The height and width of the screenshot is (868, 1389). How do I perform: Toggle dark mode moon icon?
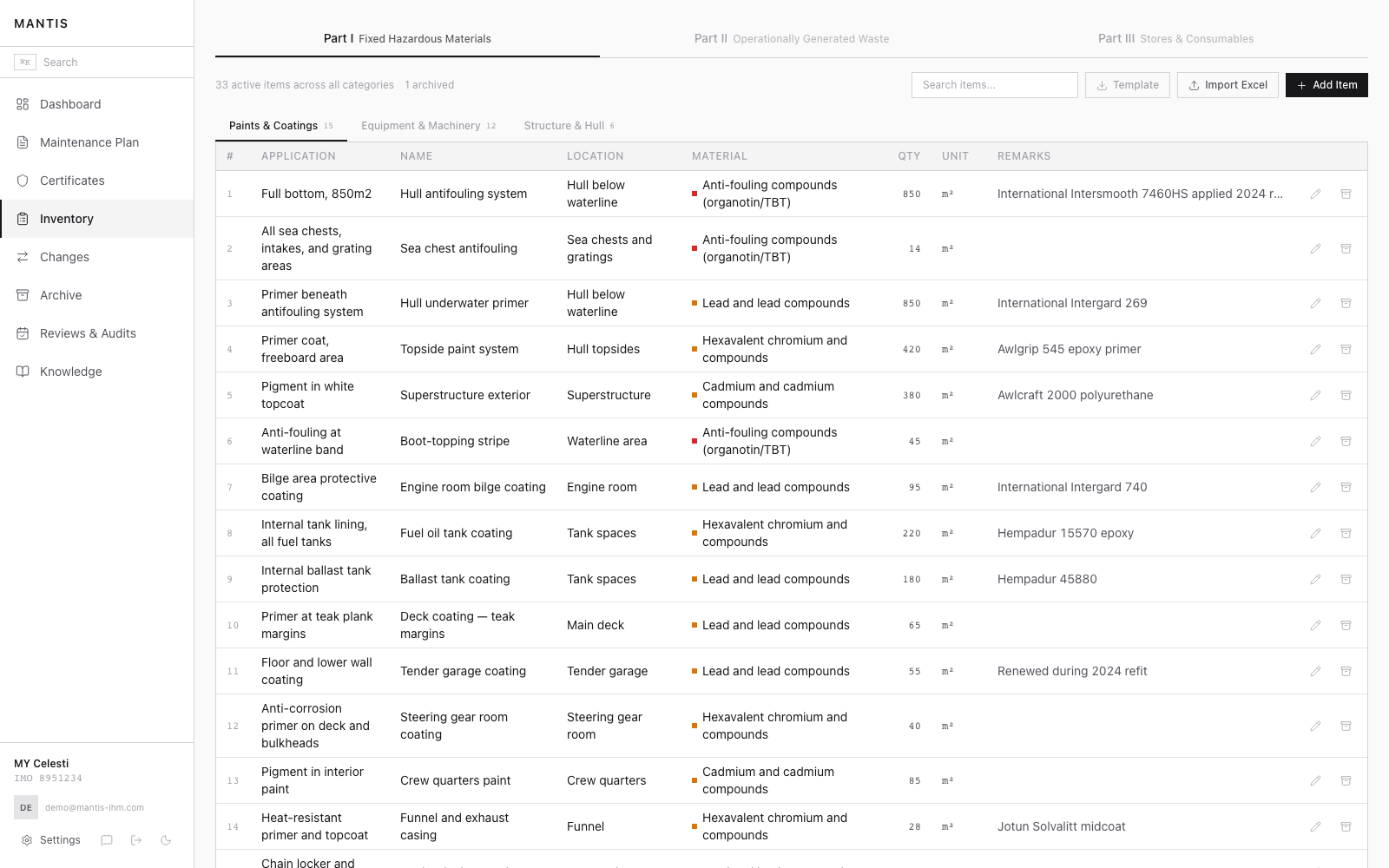pos(166,840)
